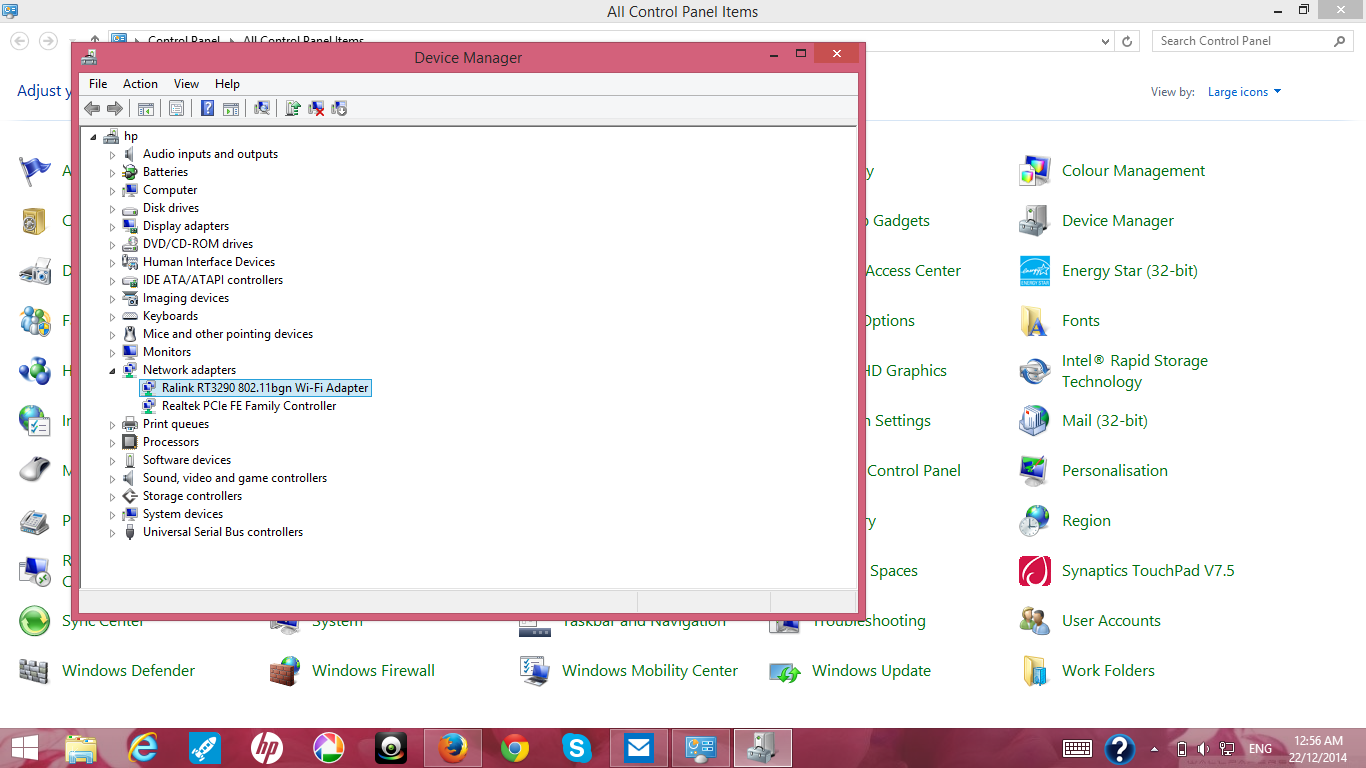
Task: Open the Action menu in Device Manager
Action: (140, 84)
